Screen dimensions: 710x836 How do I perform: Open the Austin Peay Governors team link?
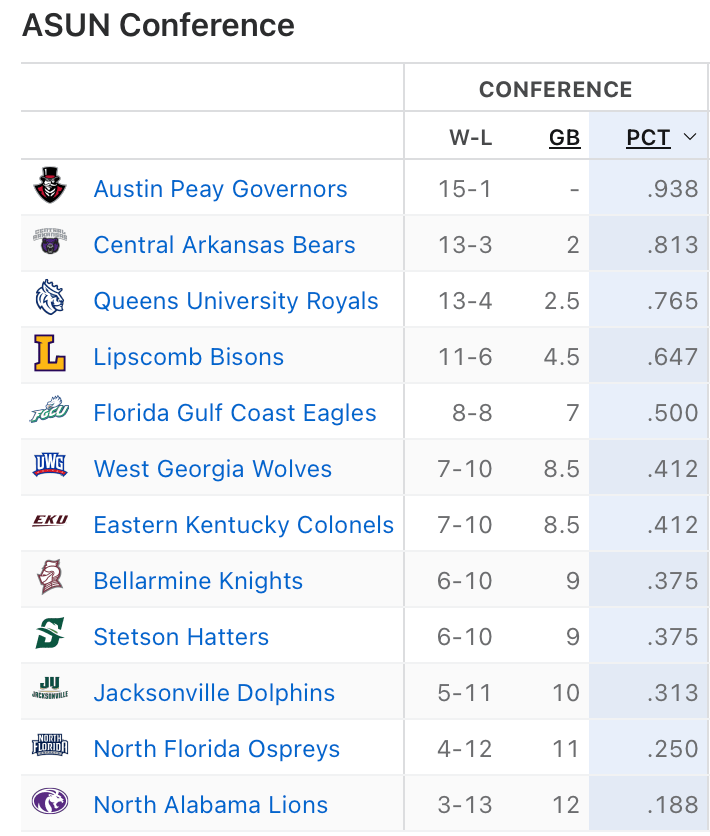coord(220,189)
